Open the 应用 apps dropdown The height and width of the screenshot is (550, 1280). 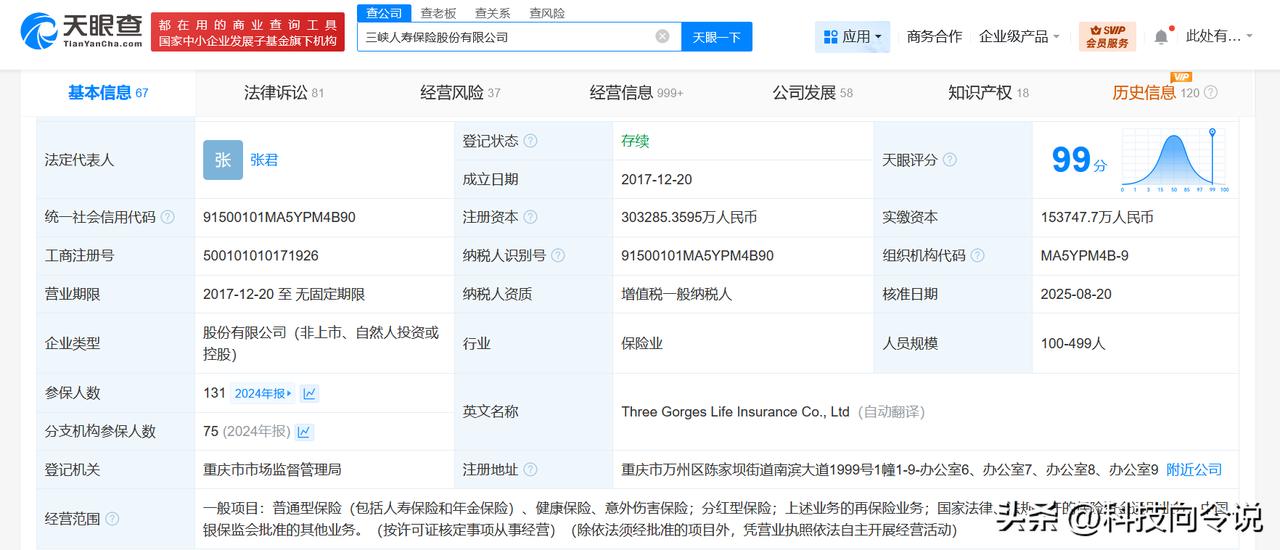point(853,37)
